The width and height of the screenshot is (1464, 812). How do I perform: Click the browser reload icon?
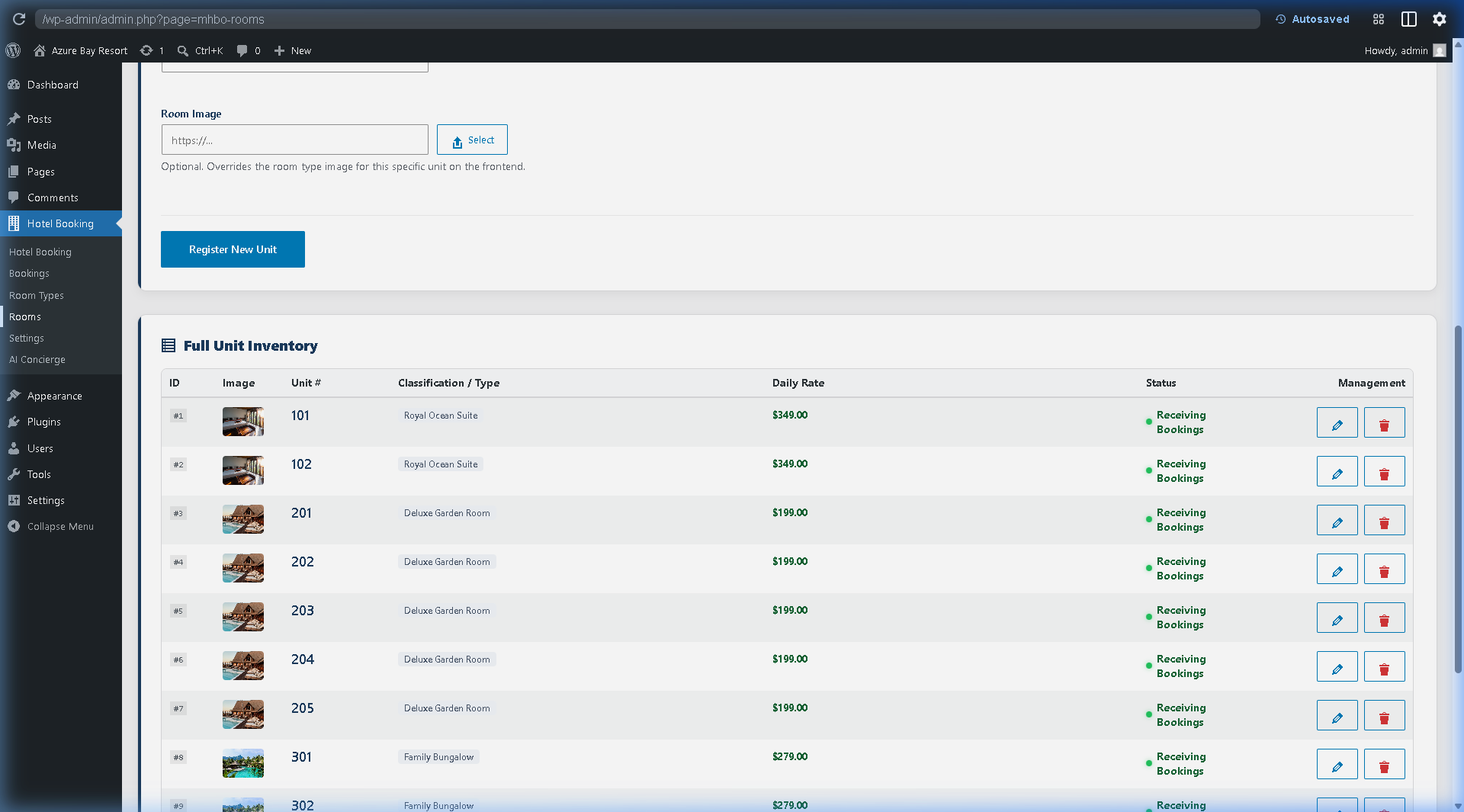(19, 19)
